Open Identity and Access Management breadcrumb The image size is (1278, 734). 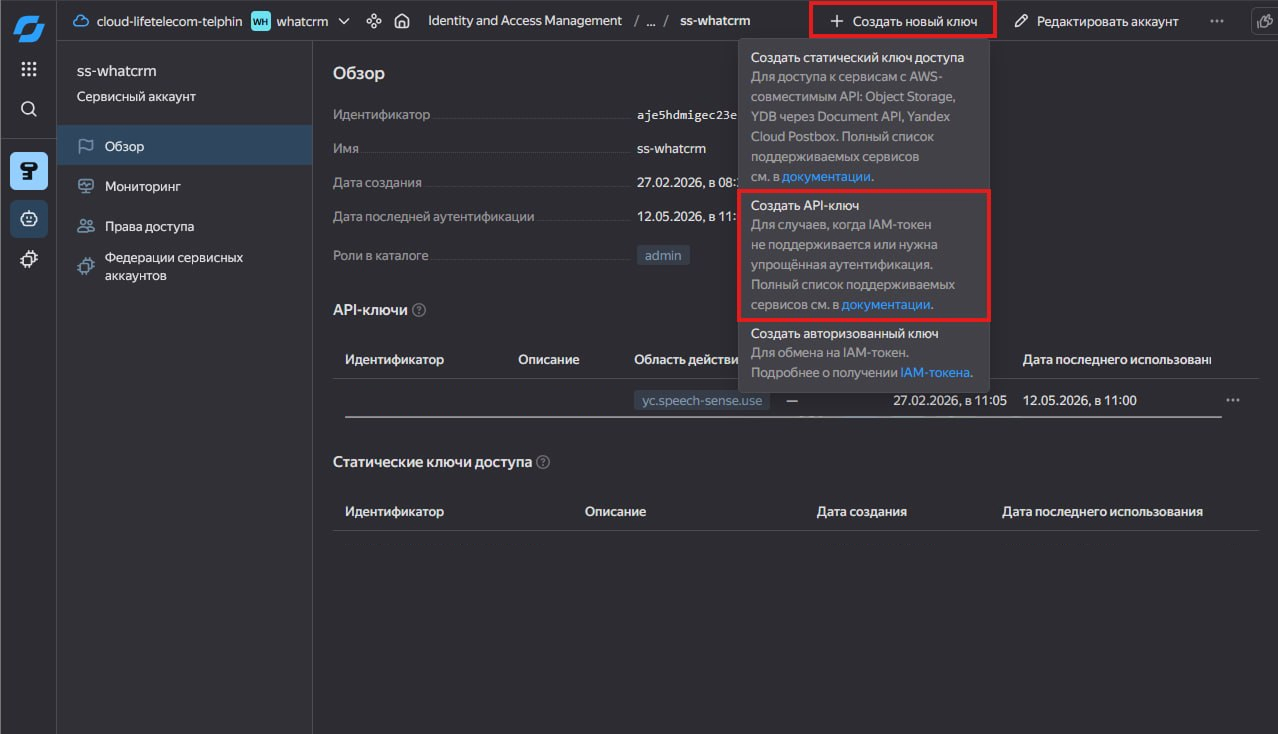(524, 21)
